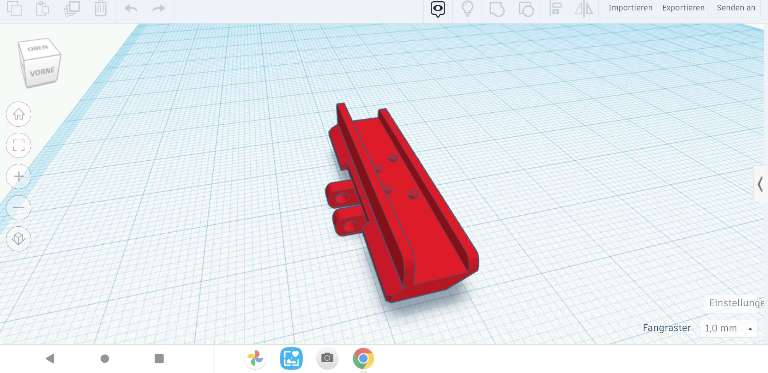The width and height of the screenshot is (768, 373).
Task: Click the Copy icon in top toolbar
Action: coord(14,8)
